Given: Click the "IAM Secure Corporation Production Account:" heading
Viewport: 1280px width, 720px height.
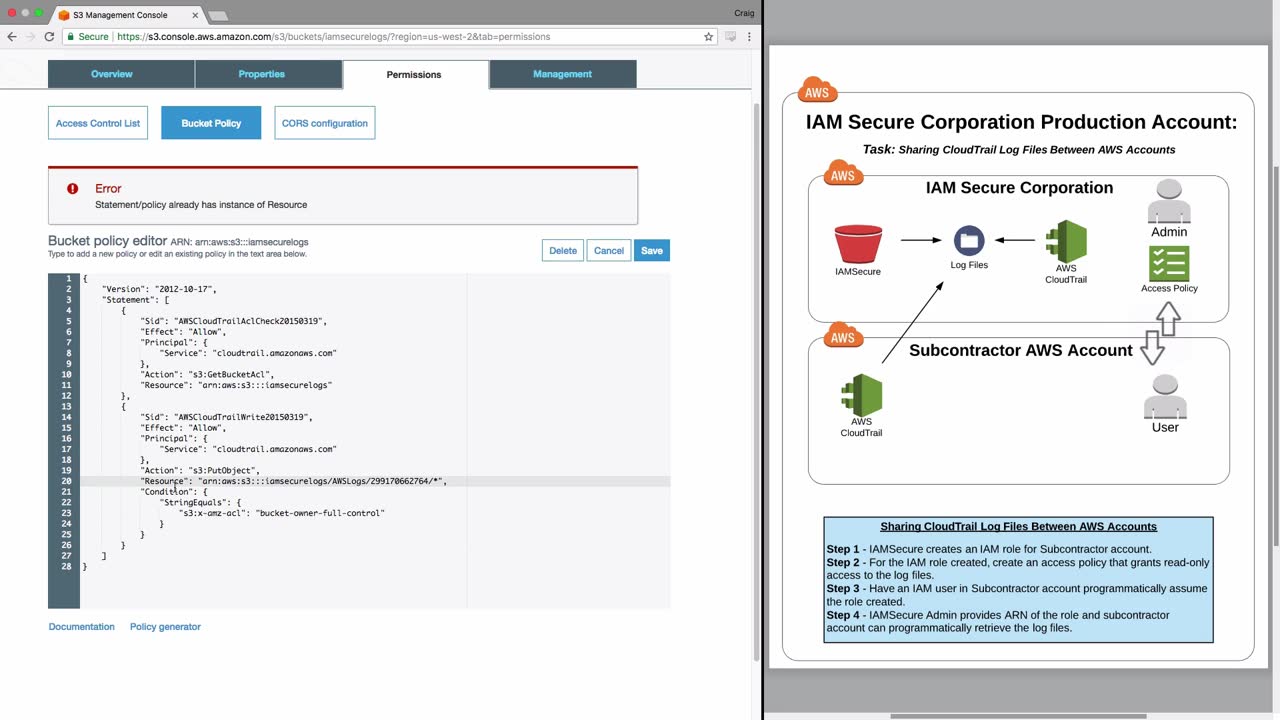Looking at the screenshot, I should 1021,122.
